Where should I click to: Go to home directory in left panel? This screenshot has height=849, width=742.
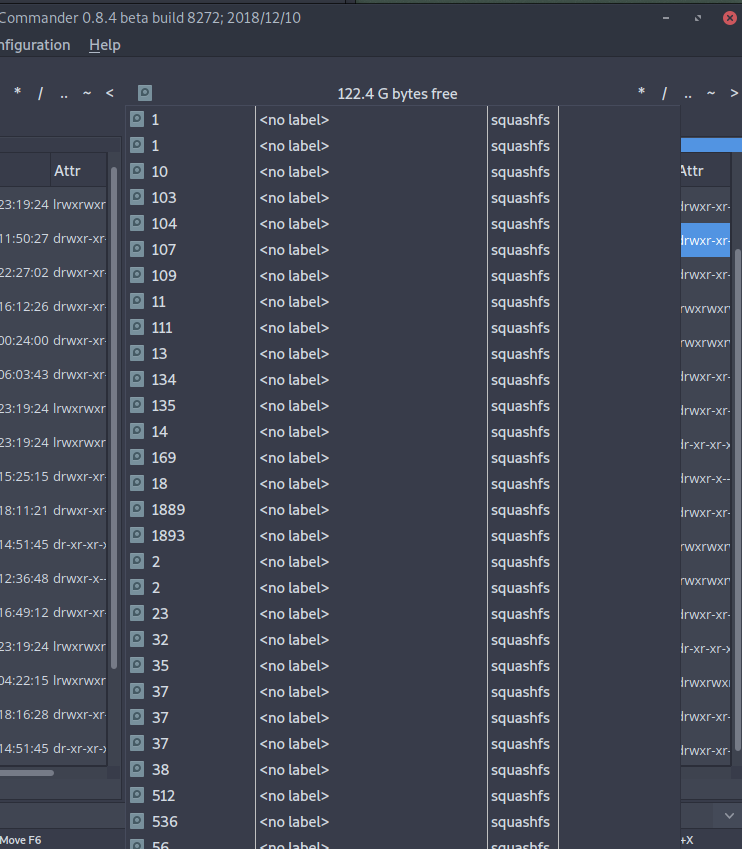click(x=87, y=93)
